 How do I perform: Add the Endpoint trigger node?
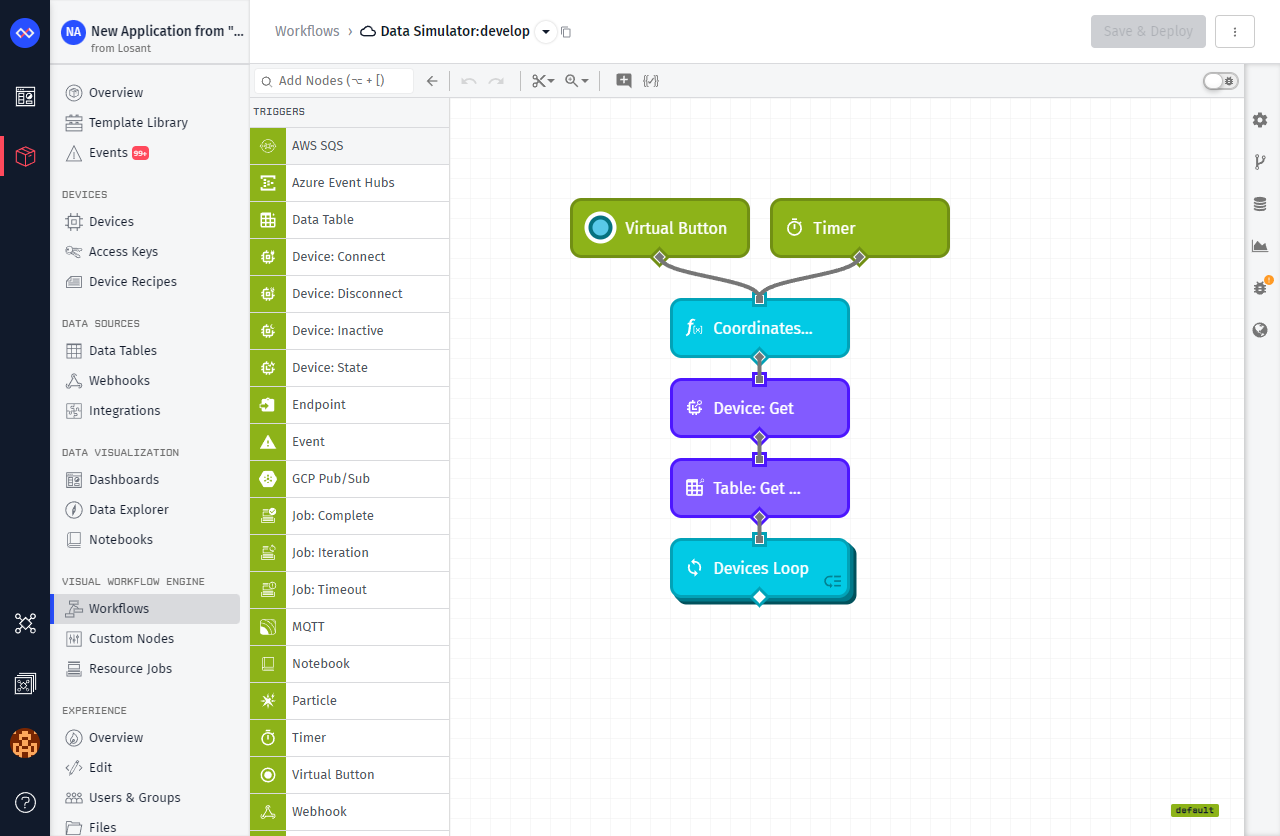[x=350, y=405]
